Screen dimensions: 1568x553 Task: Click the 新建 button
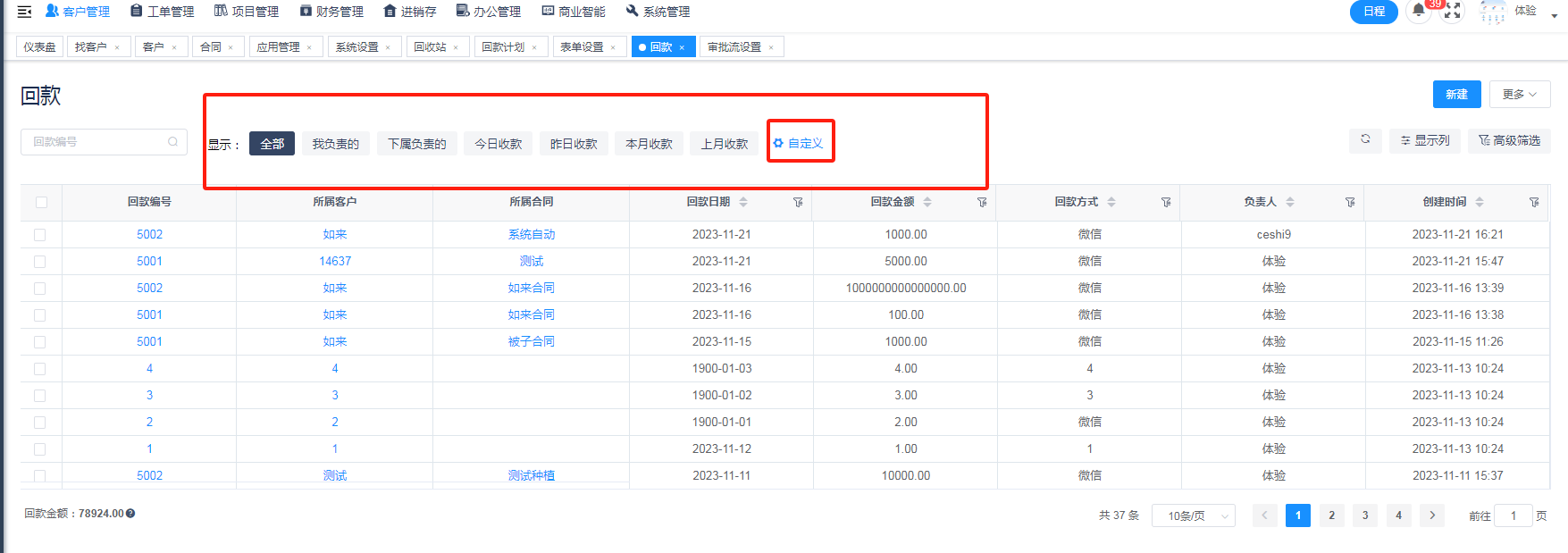(x=1456, y=95)
